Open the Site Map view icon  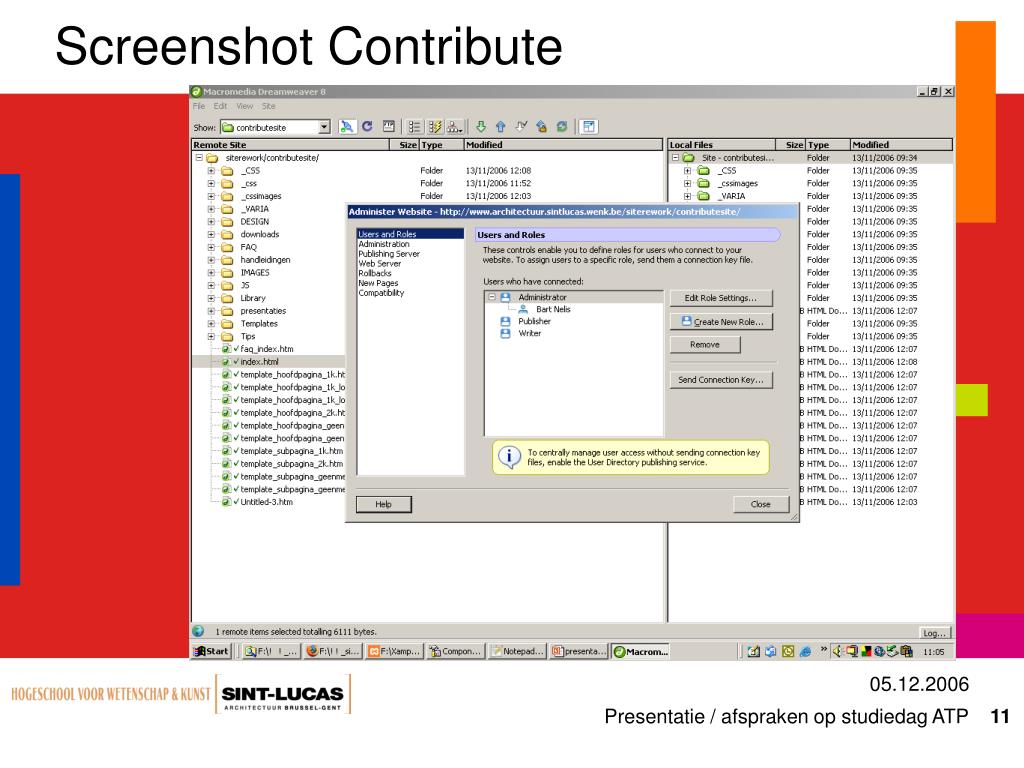455,127
